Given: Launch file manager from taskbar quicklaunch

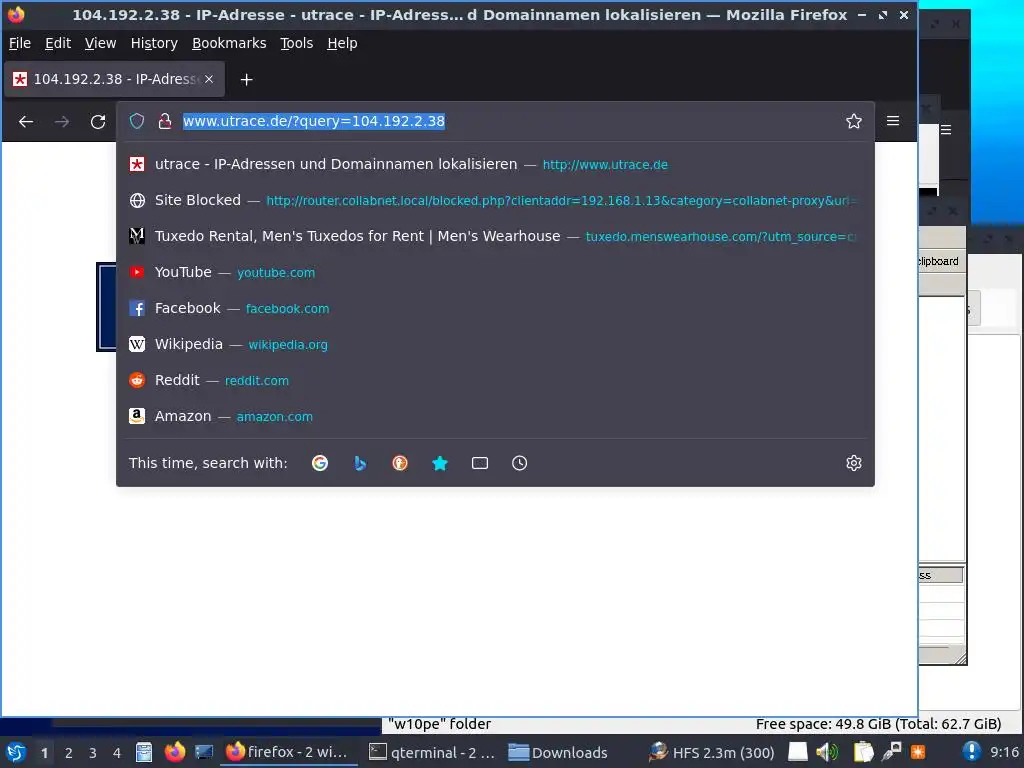Looking at the screenshot, I should click(x=144, y=752).
